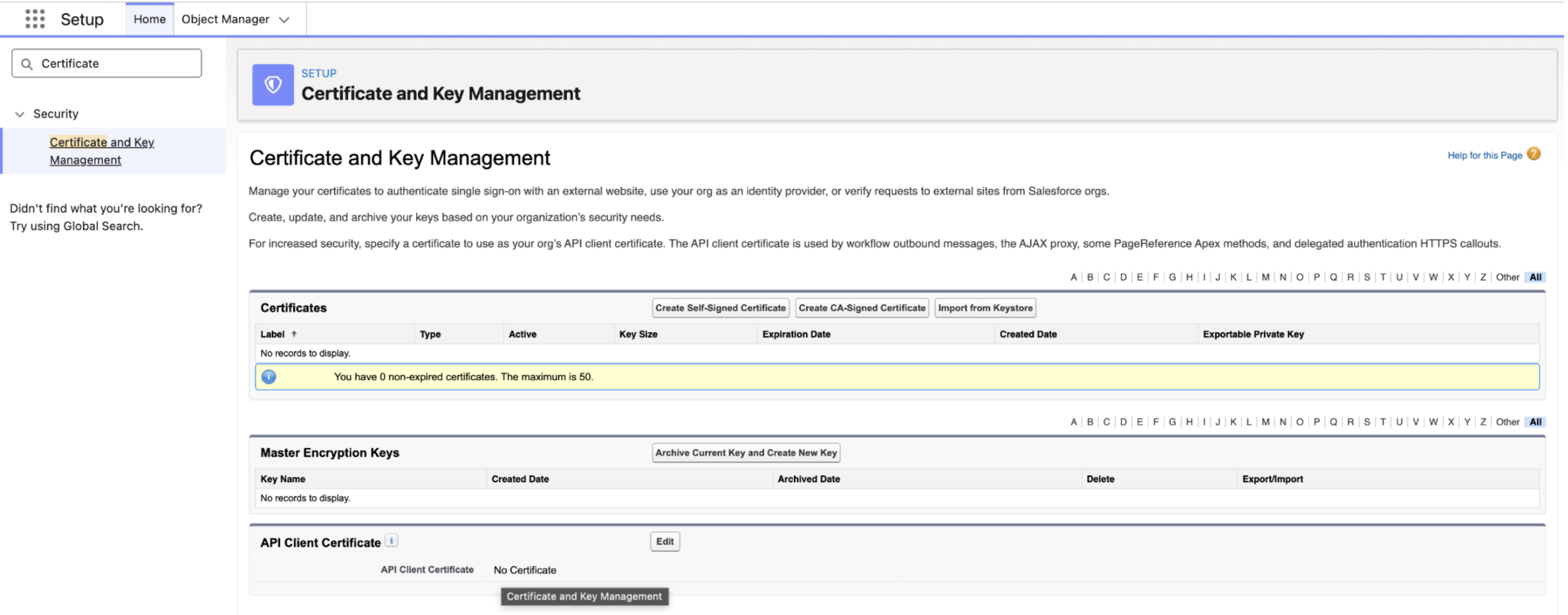1568x615 pixels.
Task: Select All filter above Master Encryption Keys
Action: (1535, 421)
